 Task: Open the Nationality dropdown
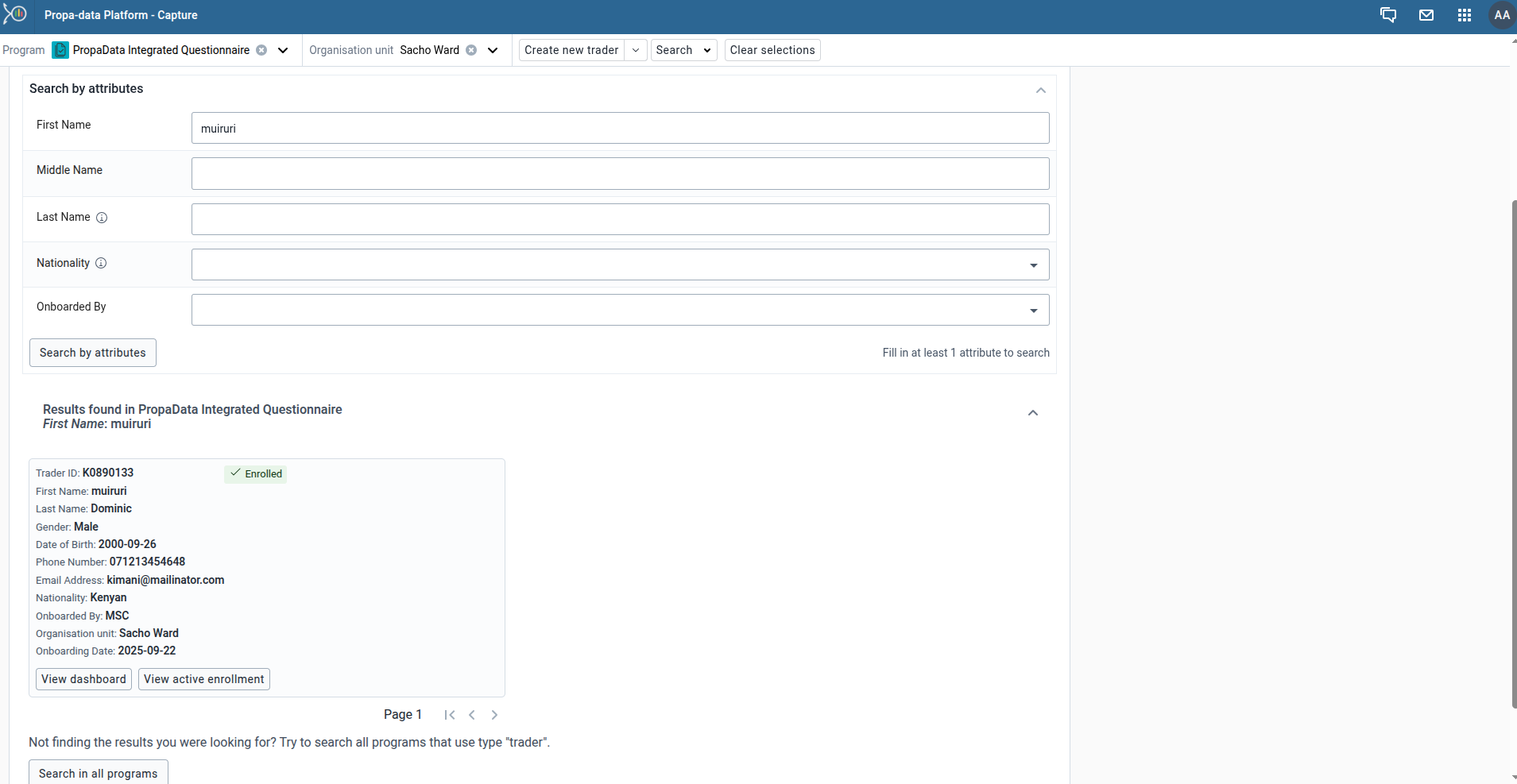[620, 265]
